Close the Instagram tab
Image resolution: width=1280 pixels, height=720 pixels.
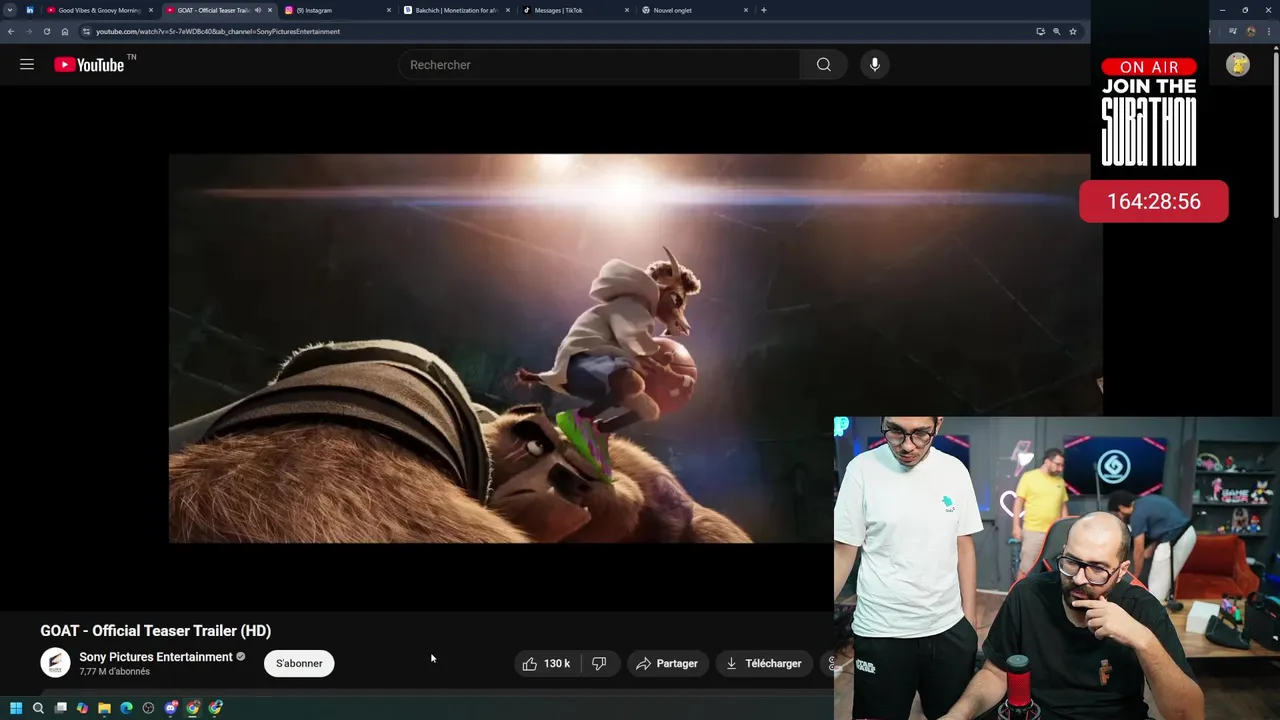[389, 10]
